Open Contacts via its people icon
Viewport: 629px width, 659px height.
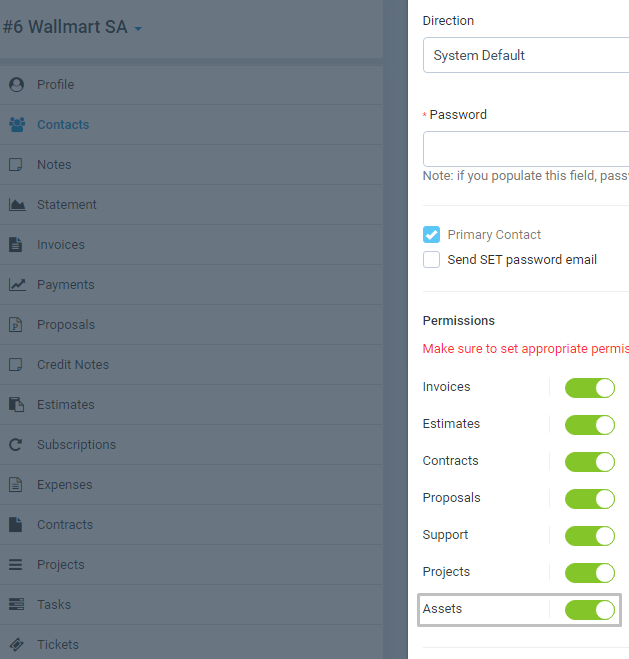[x=17, y=124]
